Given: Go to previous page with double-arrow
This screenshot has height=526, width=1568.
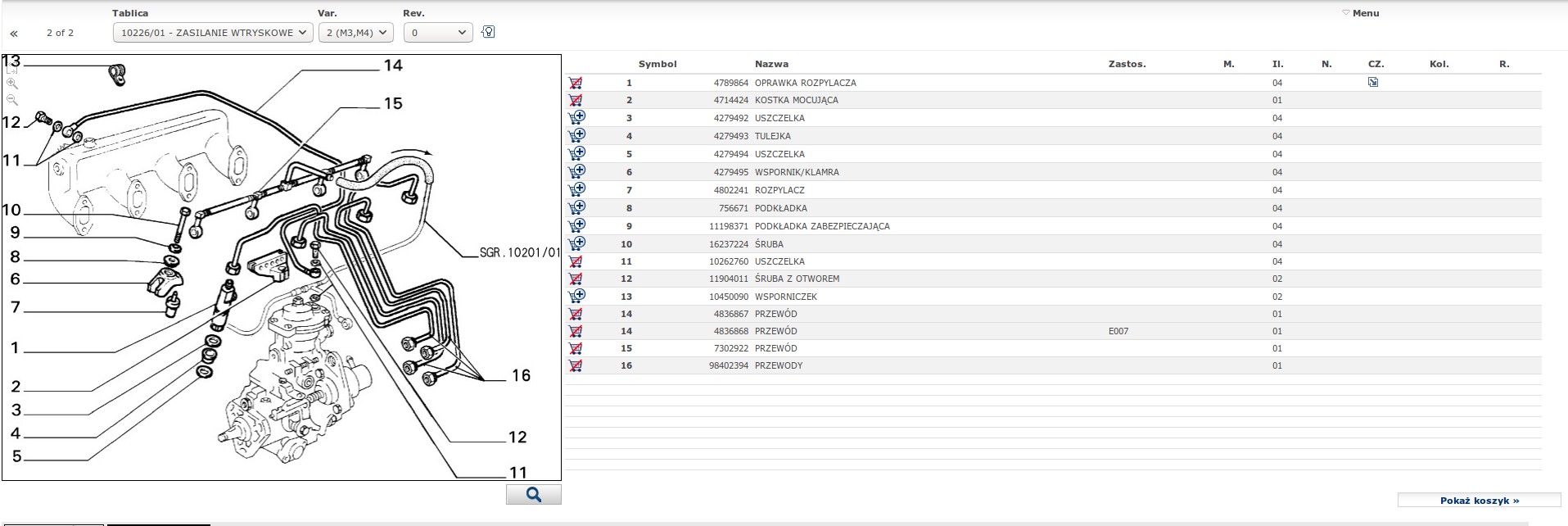Looking at the screenshot, I should pyautogui.click(x=14, y=34).
